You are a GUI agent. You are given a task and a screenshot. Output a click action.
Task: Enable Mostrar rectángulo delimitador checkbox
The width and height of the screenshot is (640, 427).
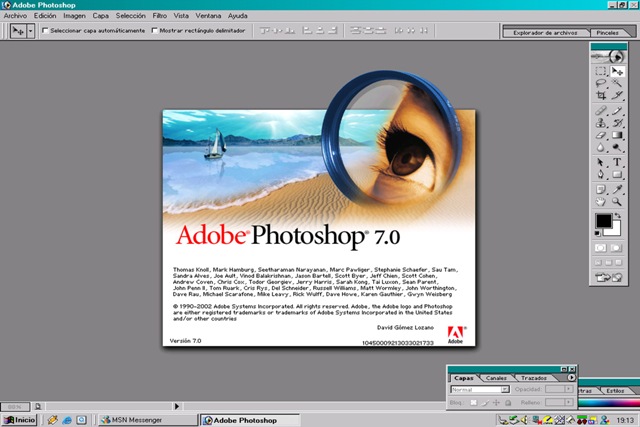tap(154, 31)
